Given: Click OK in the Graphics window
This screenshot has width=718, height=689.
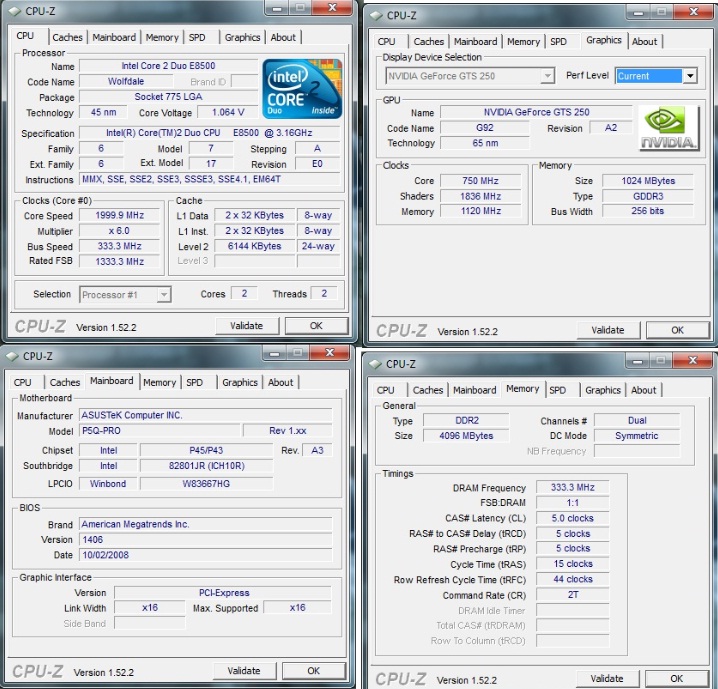Looking at the screenshot, I should 678,330.
